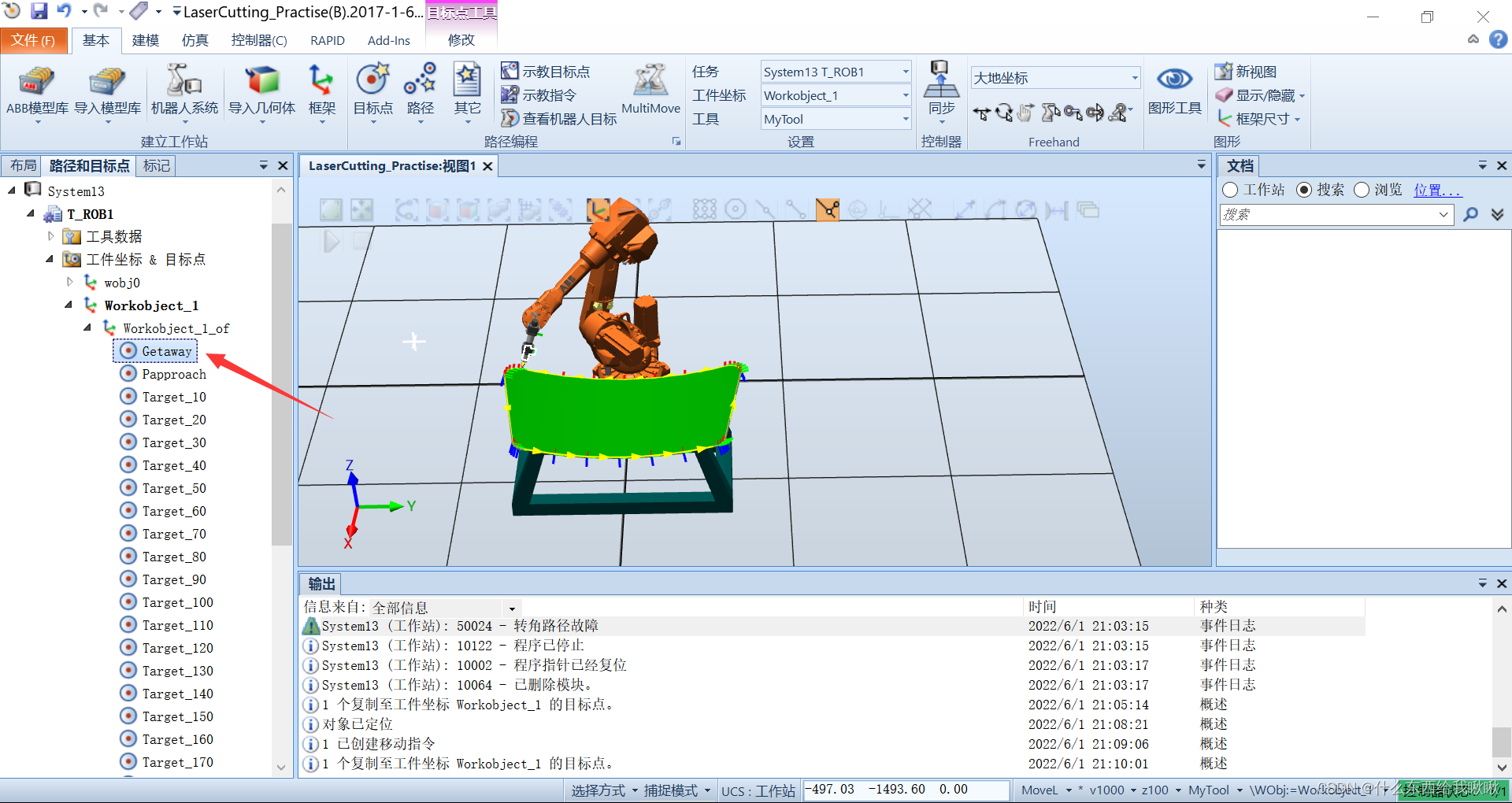The image size is (1512, 803).
Task: Click the 新视图 button
Action: [1246, 72]
